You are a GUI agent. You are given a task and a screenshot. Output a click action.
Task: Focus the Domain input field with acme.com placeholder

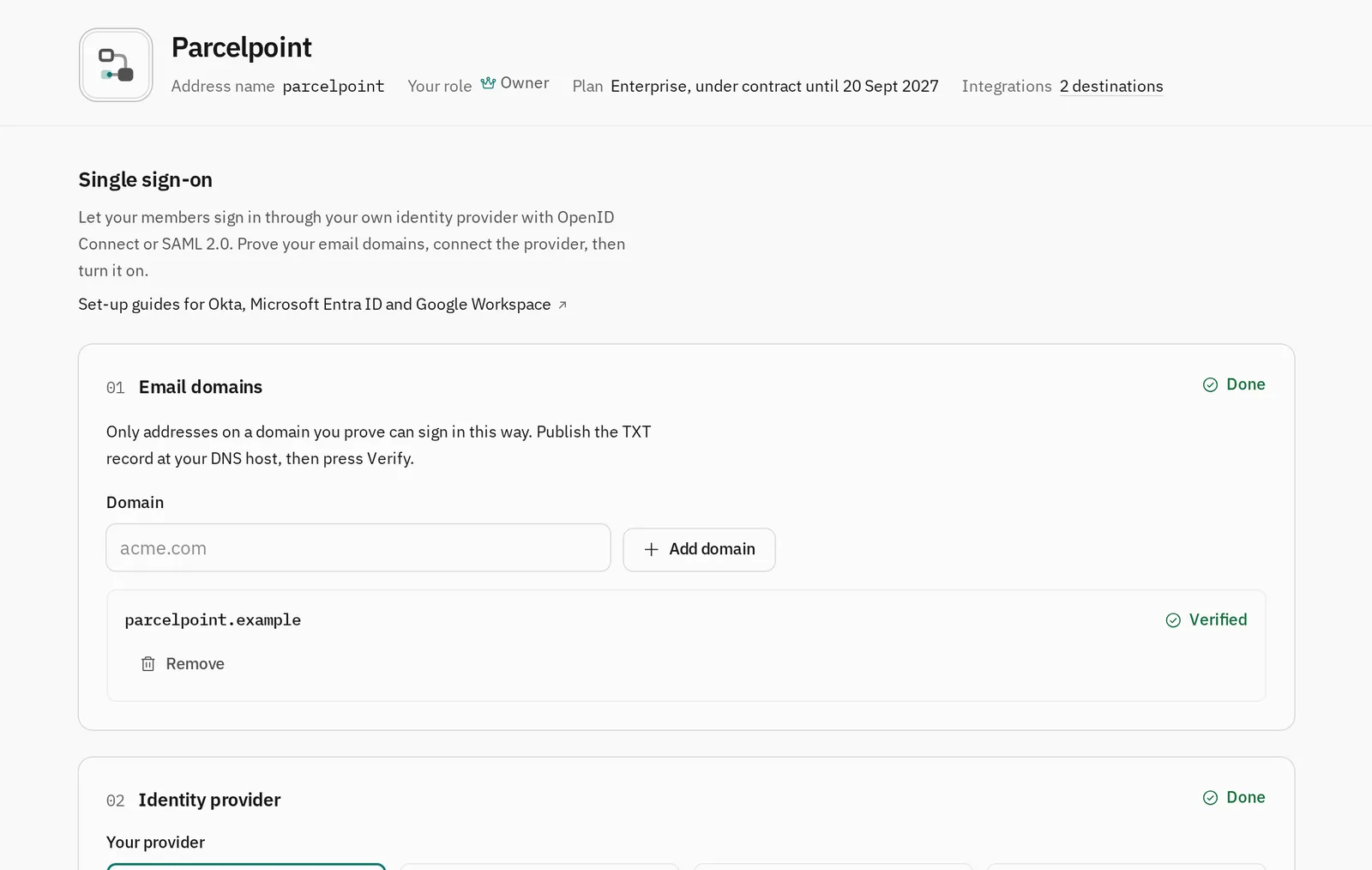point(358,548)
